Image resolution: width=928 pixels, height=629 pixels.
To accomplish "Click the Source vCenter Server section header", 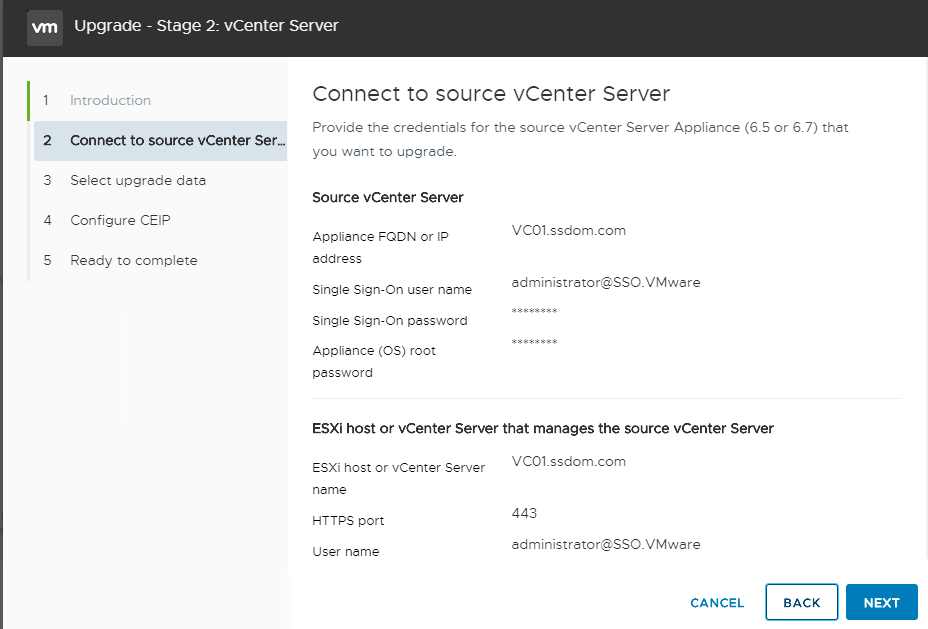I will (x=388, y=197).
